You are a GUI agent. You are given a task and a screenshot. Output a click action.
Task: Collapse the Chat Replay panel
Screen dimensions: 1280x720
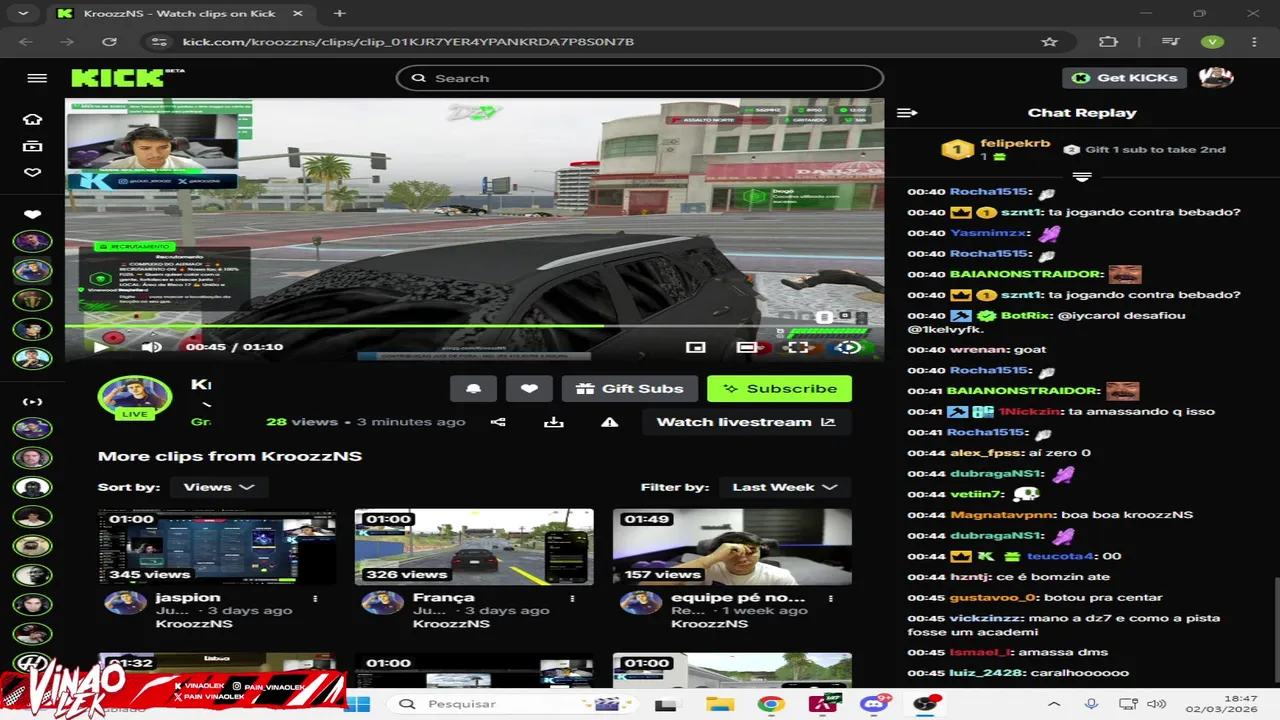click(x=907, y=113)
